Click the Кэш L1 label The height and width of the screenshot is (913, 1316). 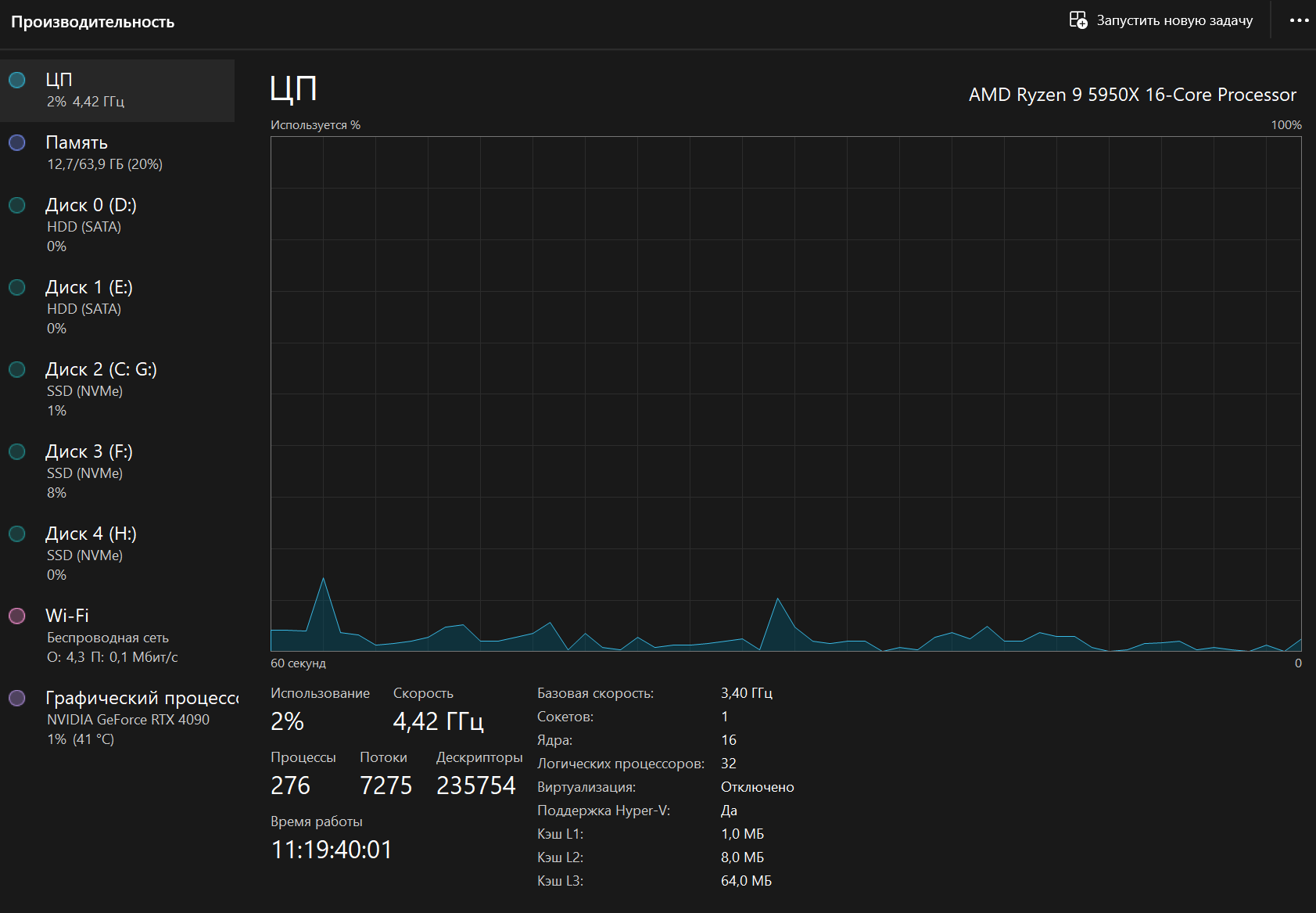(561, 834)
